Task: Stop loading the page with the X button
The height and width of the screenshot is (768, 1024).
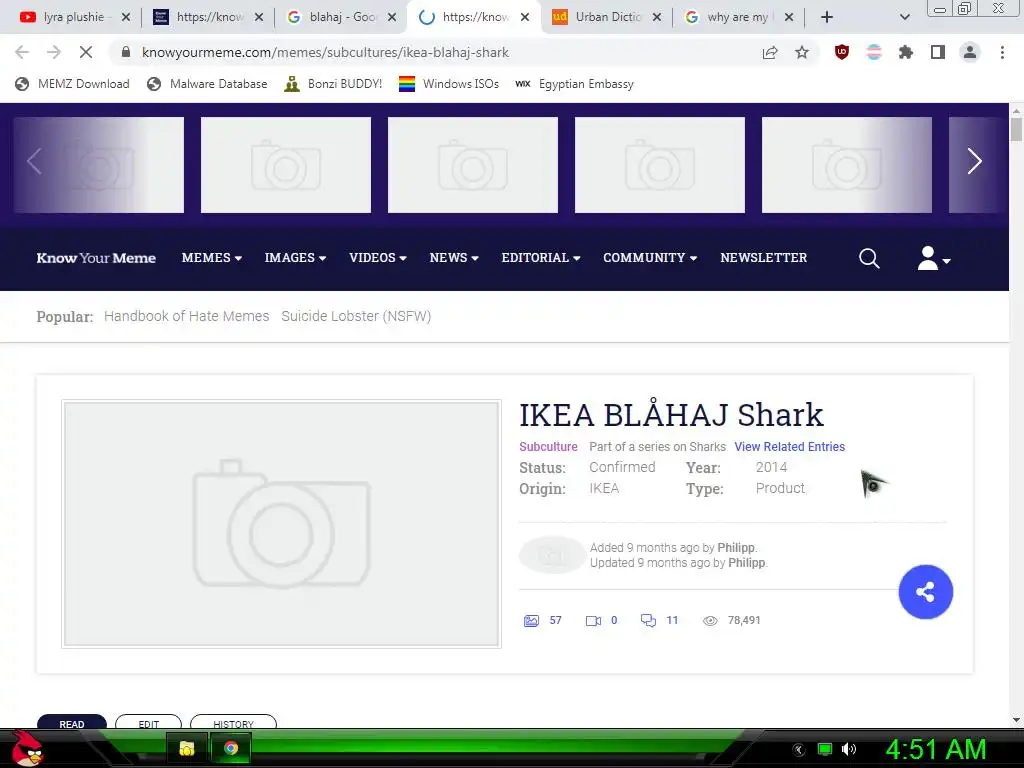Action: coord(86,52)
